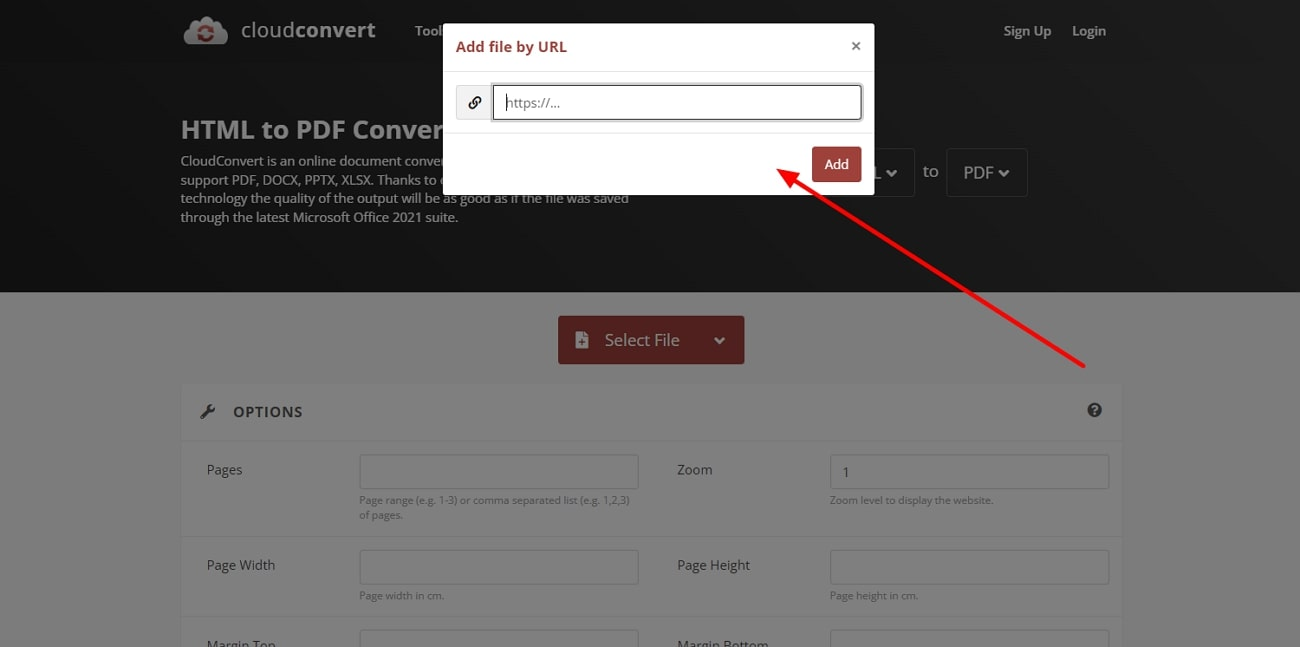Open the PDF output format dropdown
Screen dimensions: 1300x647
coord(987,172)
